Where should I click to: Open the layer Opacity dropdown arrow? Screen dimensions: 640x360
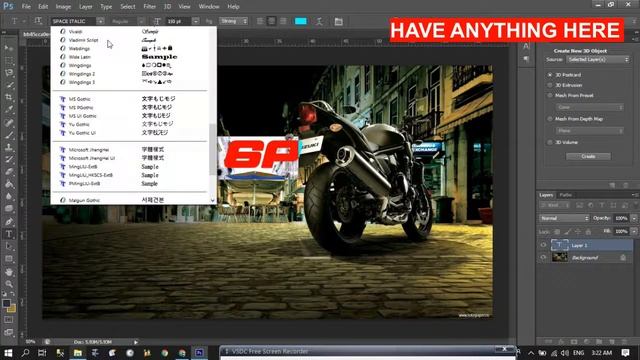(x=634, y=218)
